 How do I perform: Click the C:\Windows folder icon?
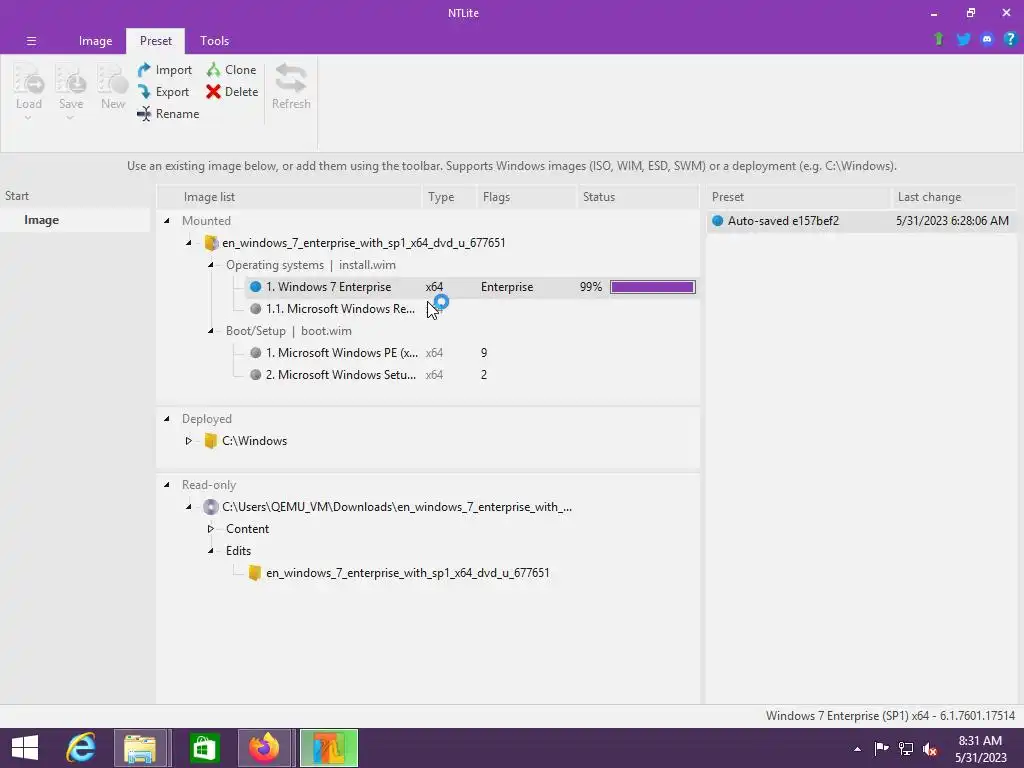click(210, 441)
